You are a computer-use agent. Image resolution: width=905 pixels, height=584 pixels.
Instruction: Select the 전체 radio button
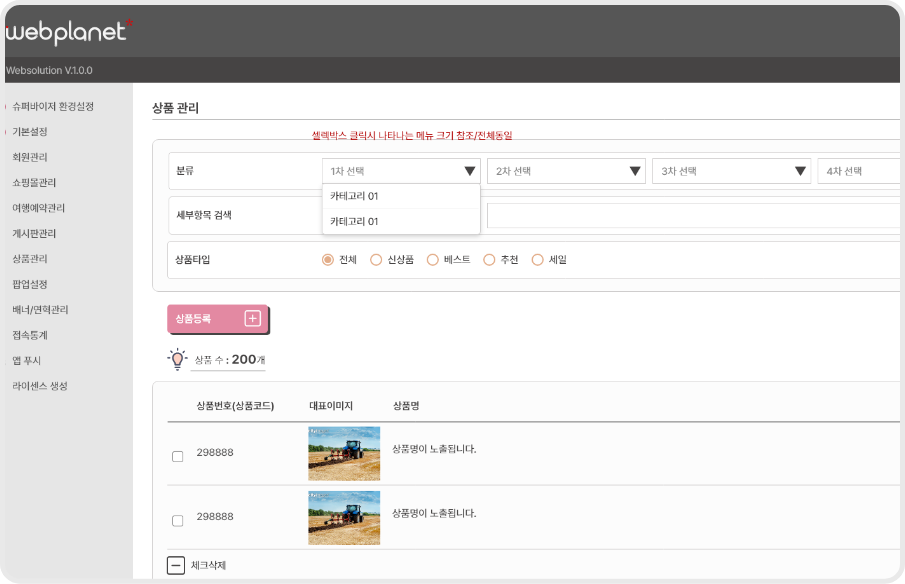point(327,260)
